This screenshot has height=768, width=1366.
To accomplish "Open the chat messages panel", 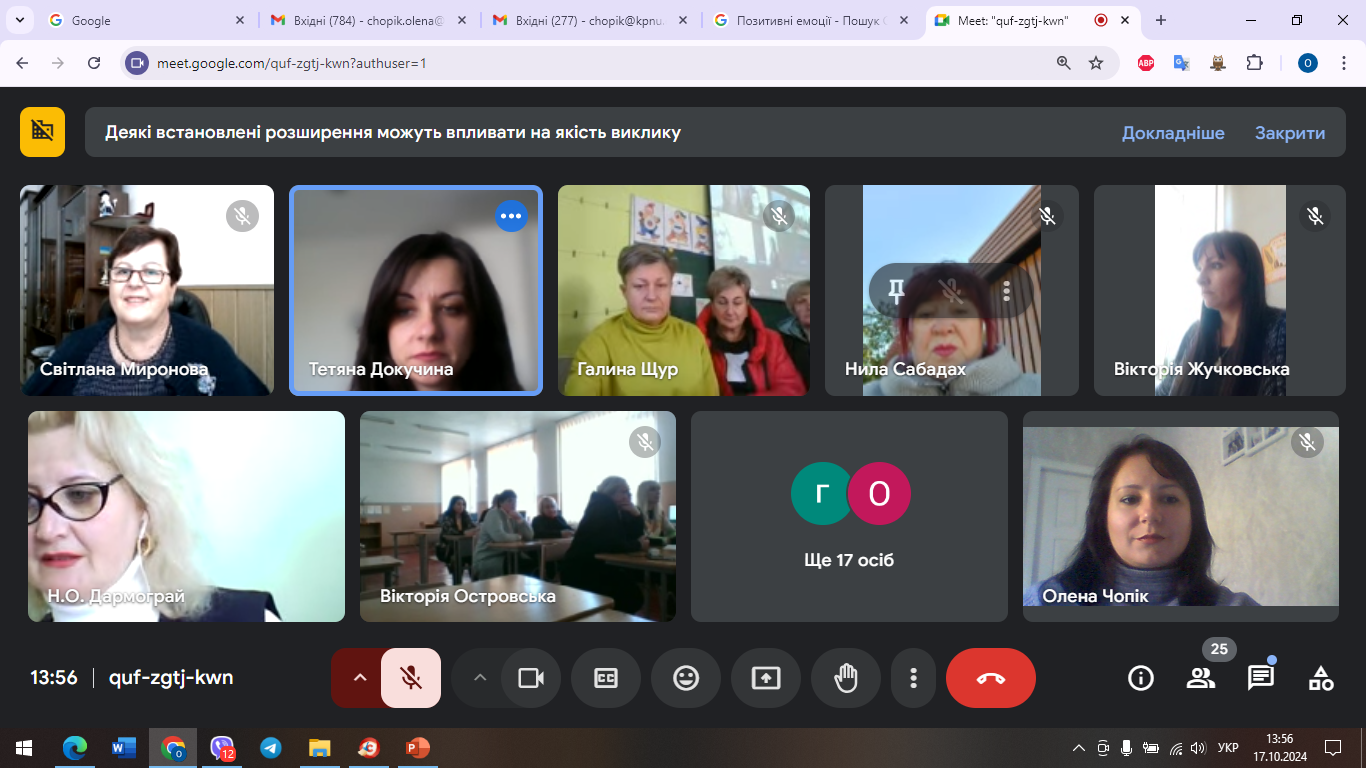I will [x=1261, y=678].
